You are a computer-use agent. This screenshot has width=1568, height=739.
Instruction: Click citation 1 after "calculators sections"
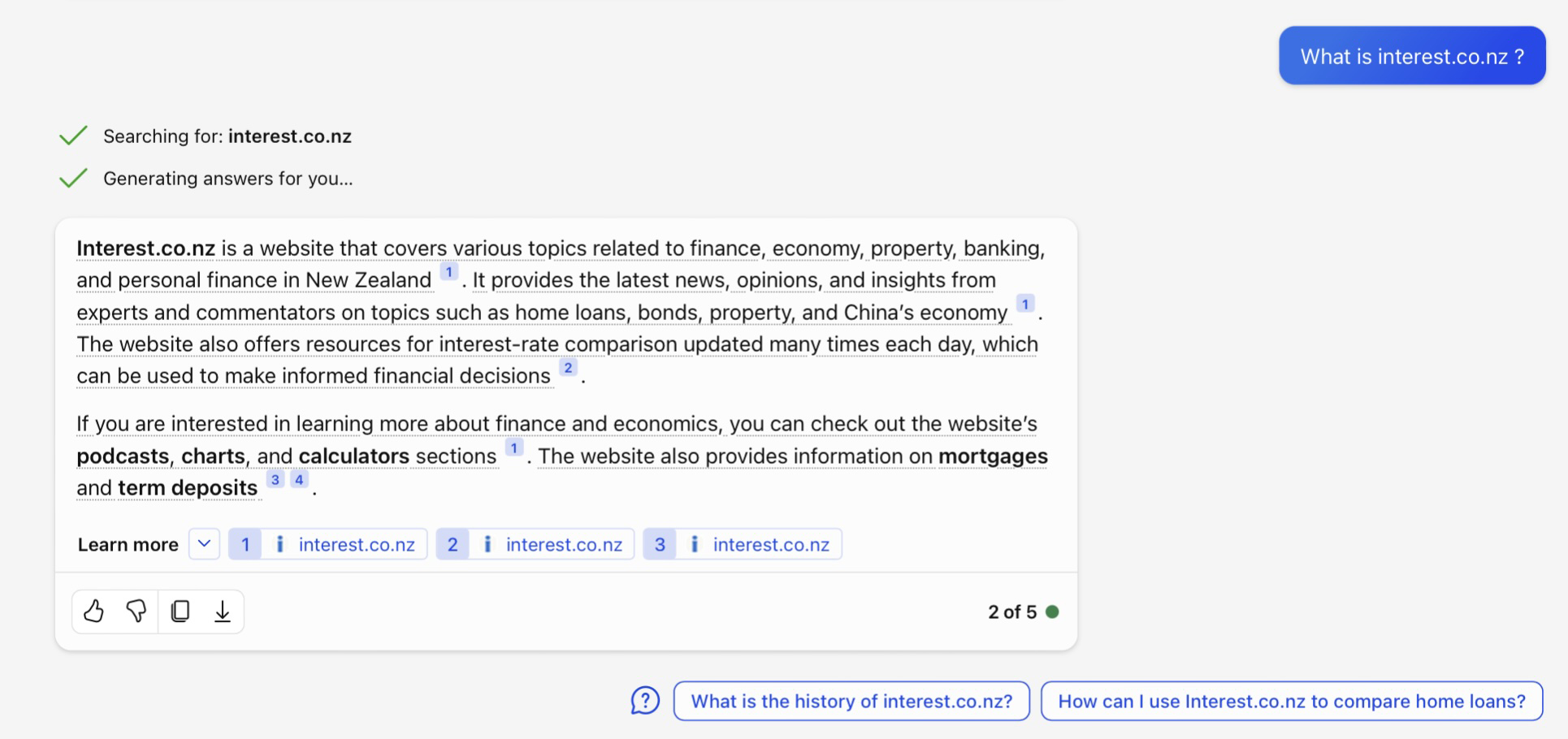pos(513,448)
